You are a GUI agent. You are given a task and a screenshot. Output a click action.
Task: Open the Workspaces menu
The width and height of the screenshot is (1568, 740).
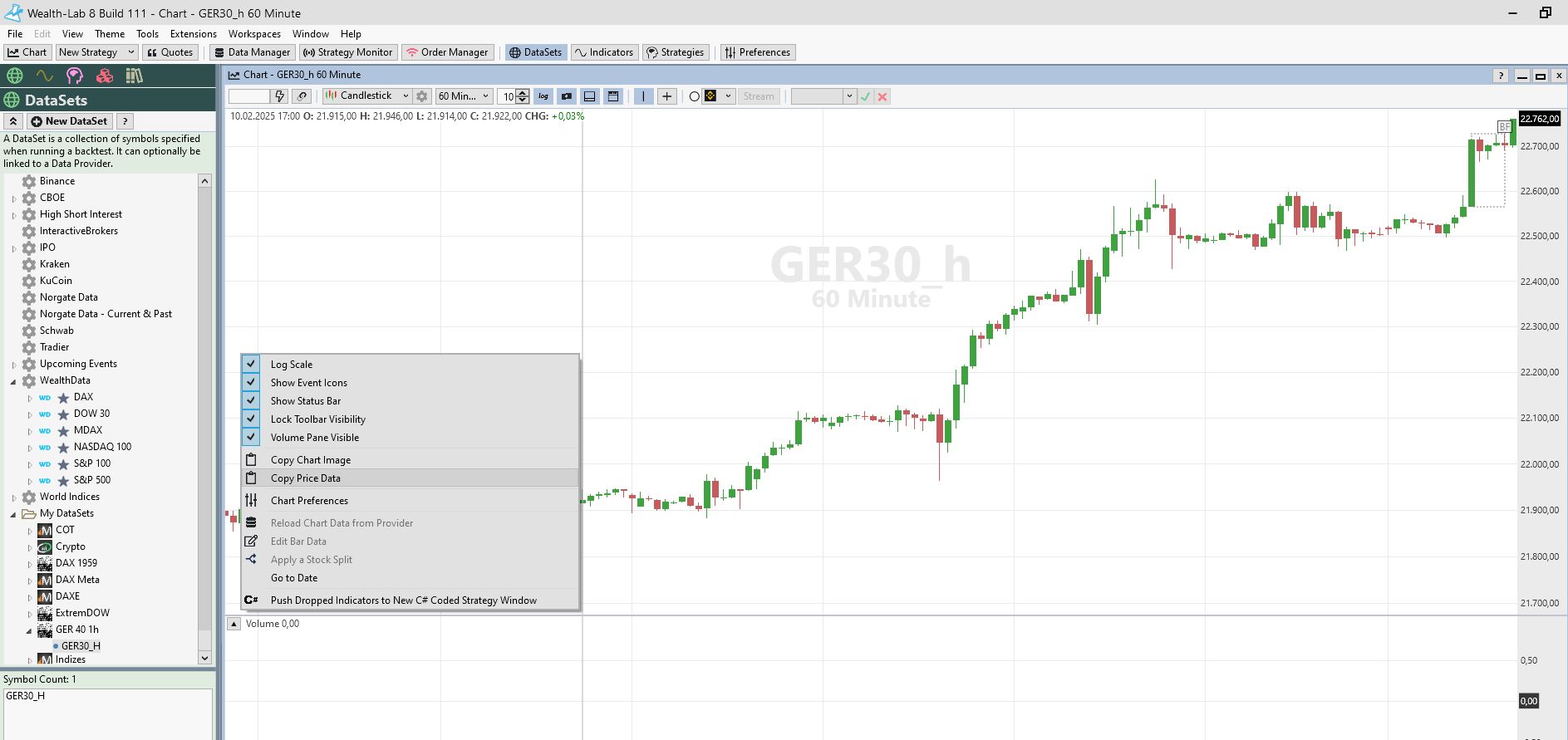(254, 34)
